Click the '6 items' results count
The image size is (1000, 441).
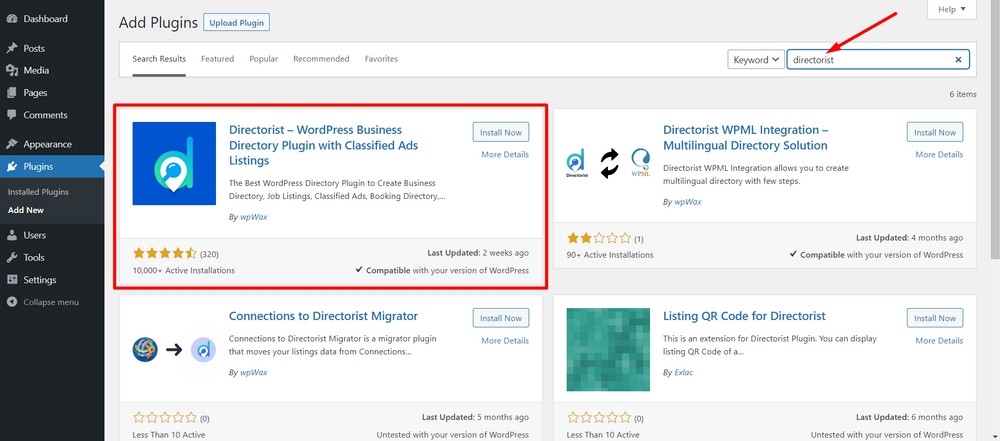click(962, 94)
